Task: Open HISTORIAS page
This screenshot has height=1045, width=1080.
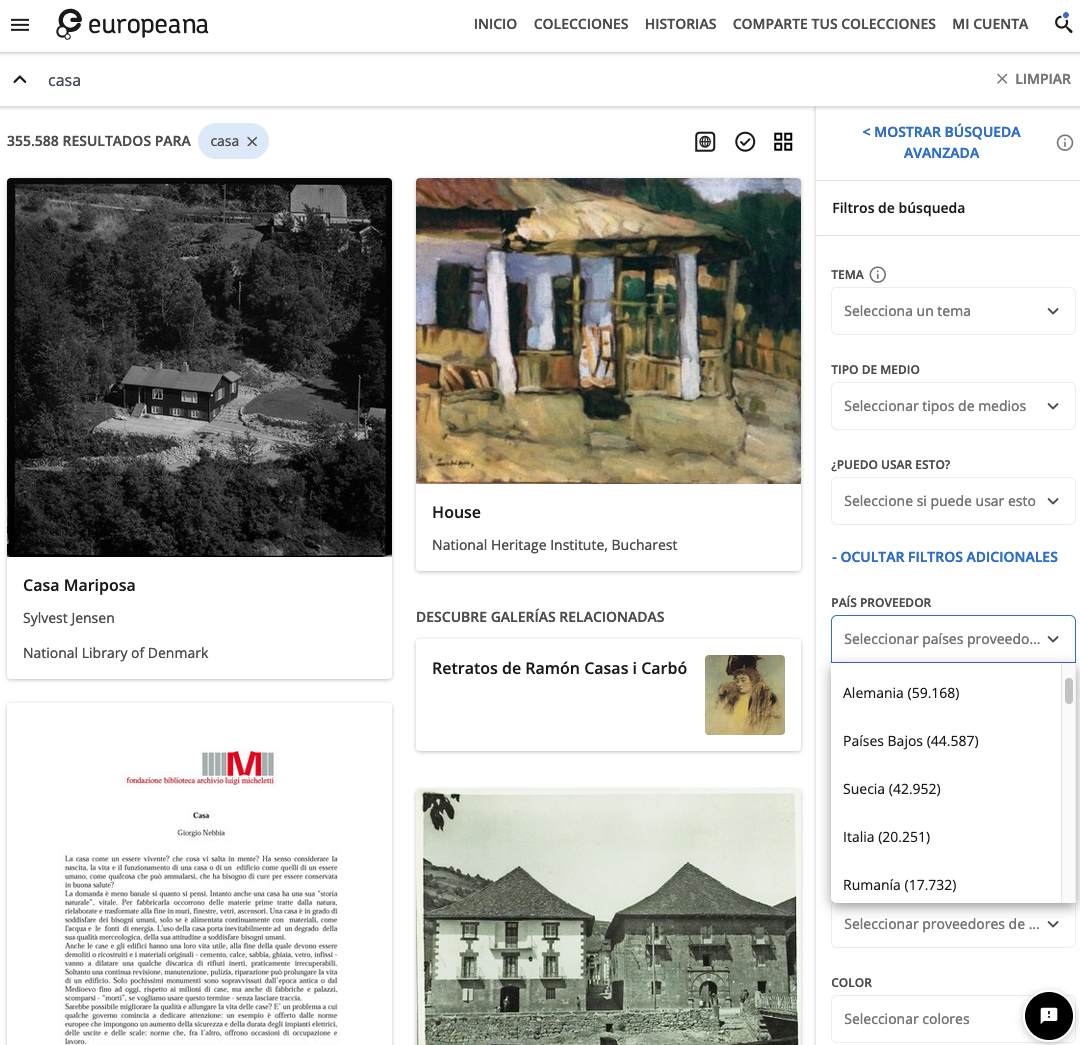Action: (x=681, y=24)
